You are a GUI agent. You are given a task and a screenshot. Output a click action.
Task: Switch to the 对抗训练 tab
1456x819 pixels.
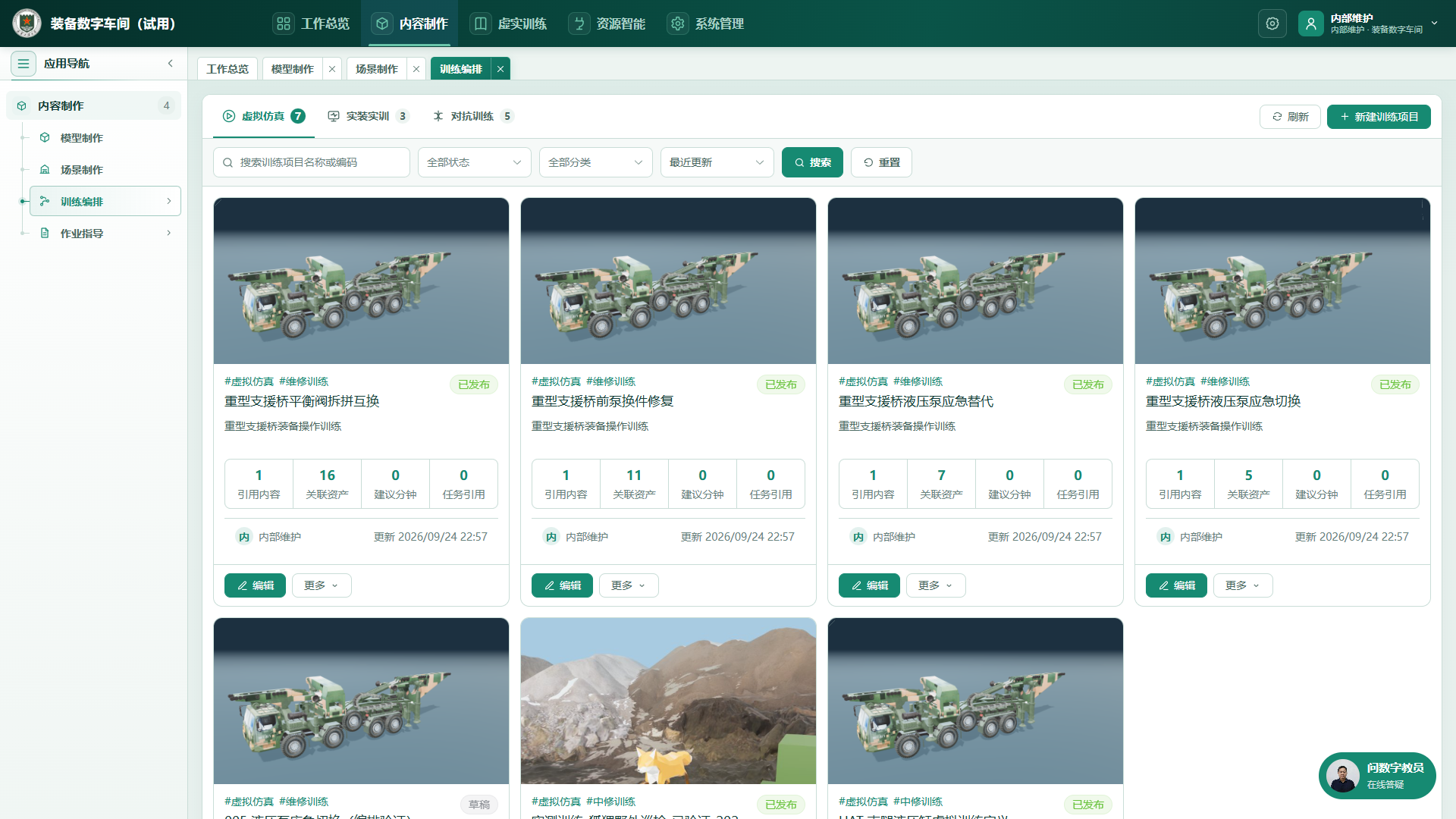(472, 116)
